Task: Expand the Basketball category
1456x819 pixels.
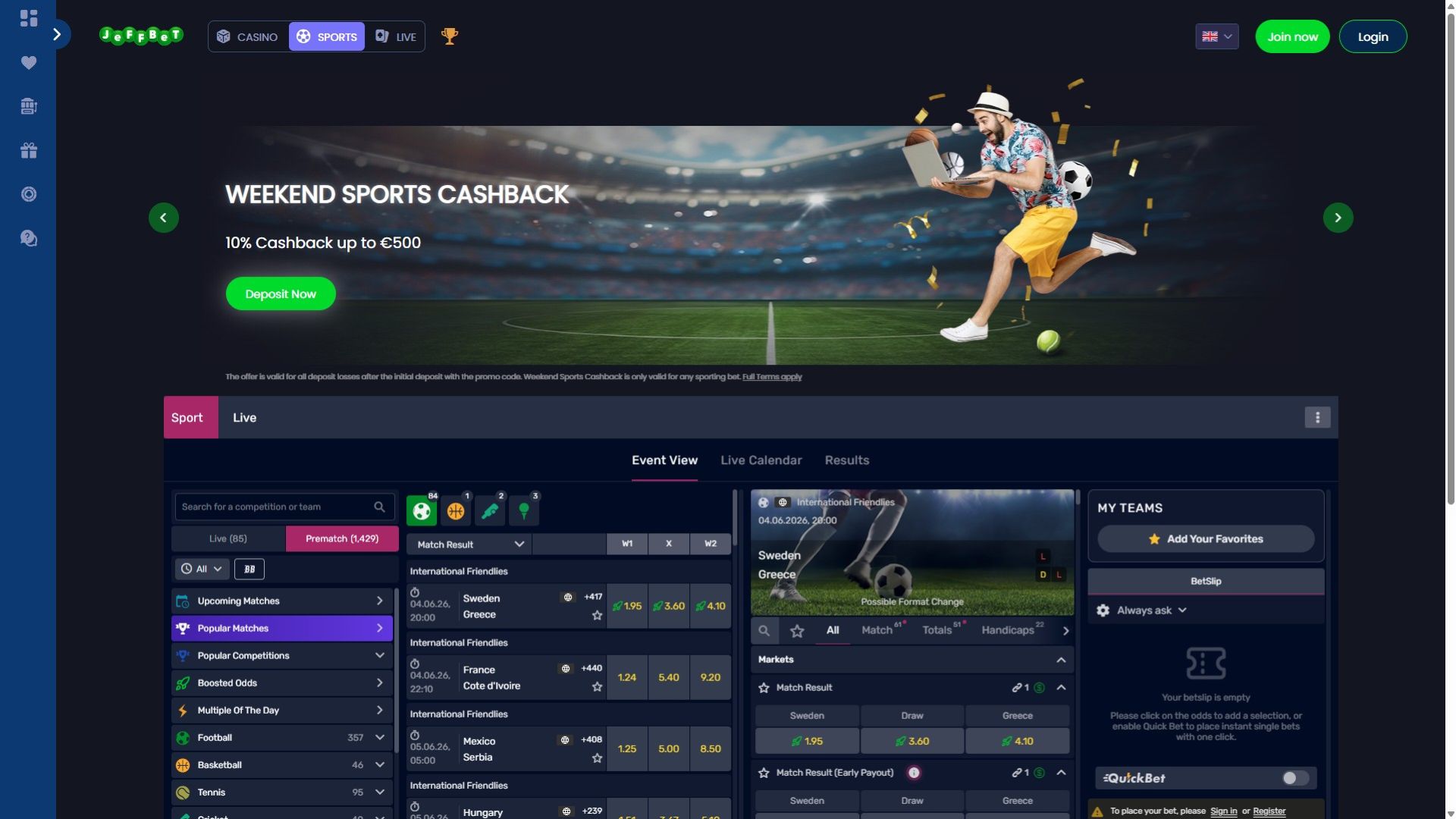Action: click(282, 764)
